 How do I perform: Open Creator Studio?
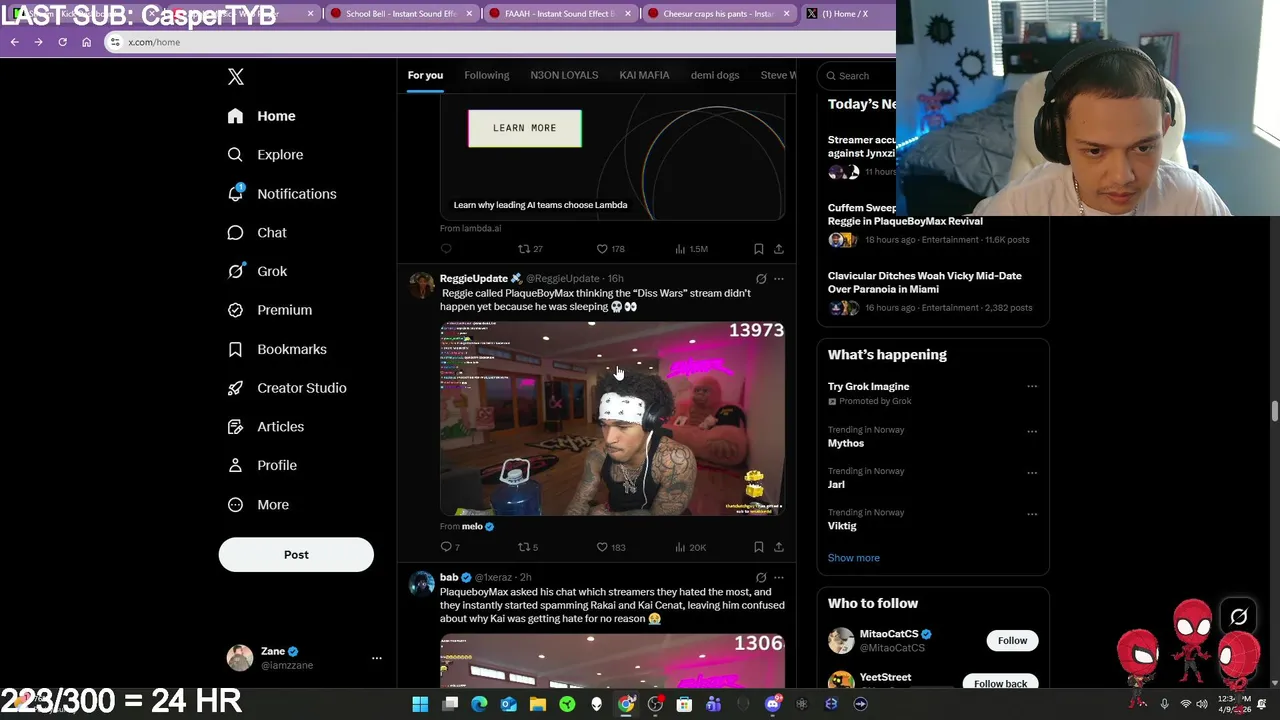(x=287, y=388)
